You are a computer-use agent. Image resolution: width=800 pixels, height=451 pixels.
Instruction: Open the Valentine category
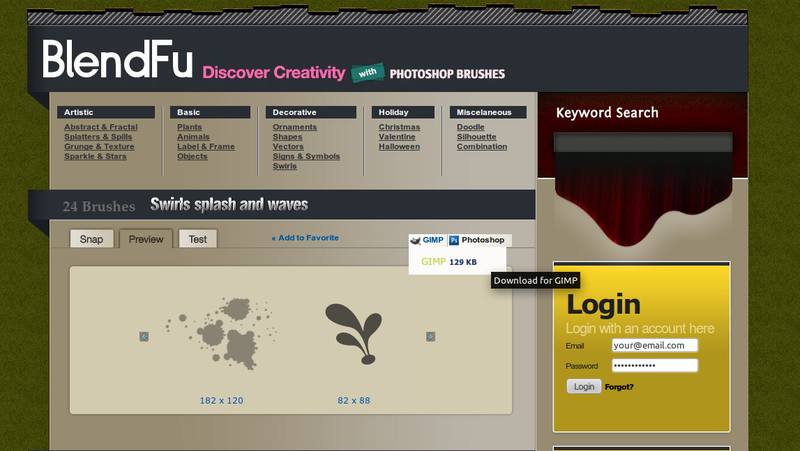(397, 137)
